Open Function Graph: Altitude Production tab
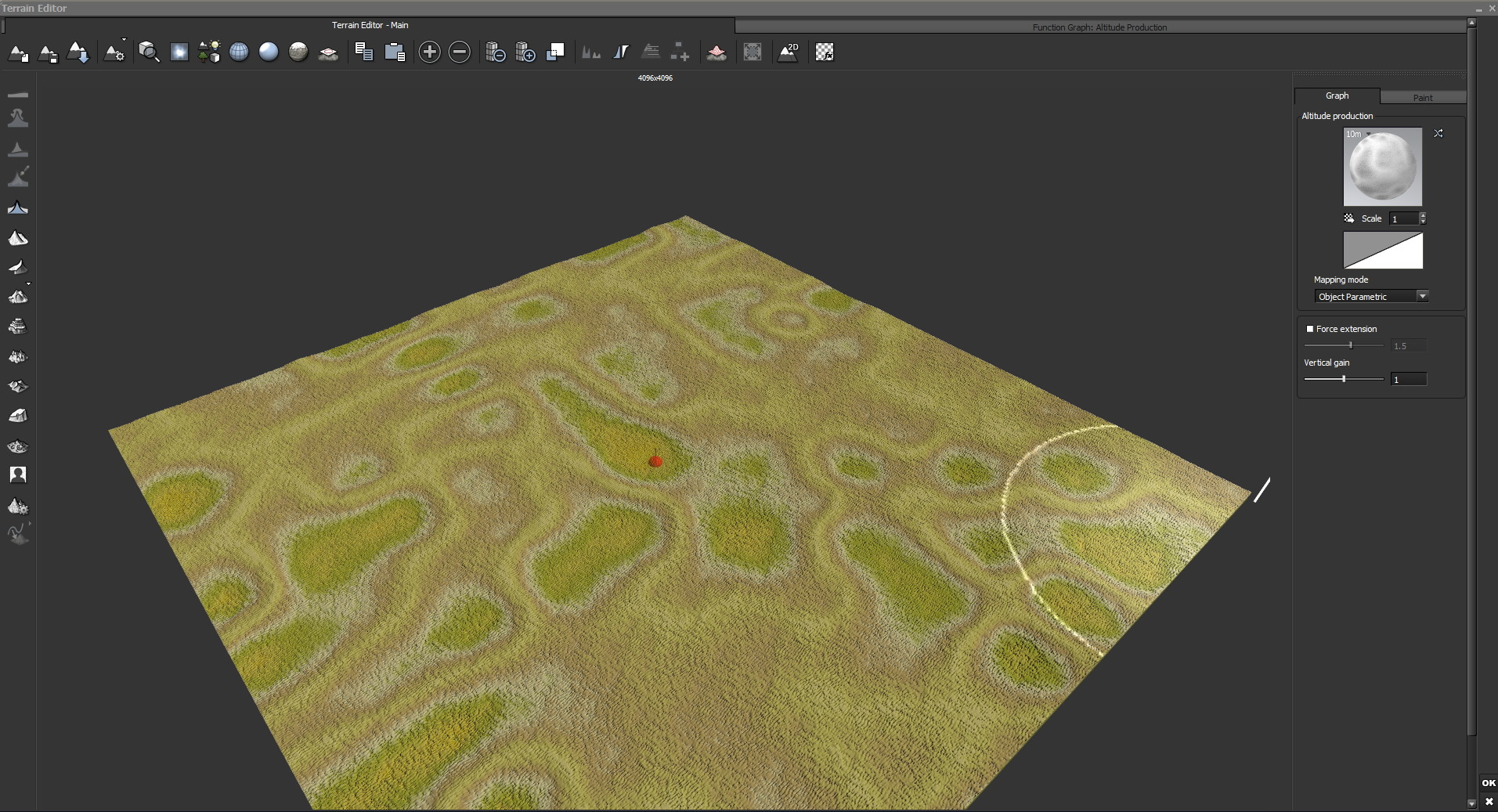The width and height of the screenshot is (1498, 812). (x=1099, y=27)
